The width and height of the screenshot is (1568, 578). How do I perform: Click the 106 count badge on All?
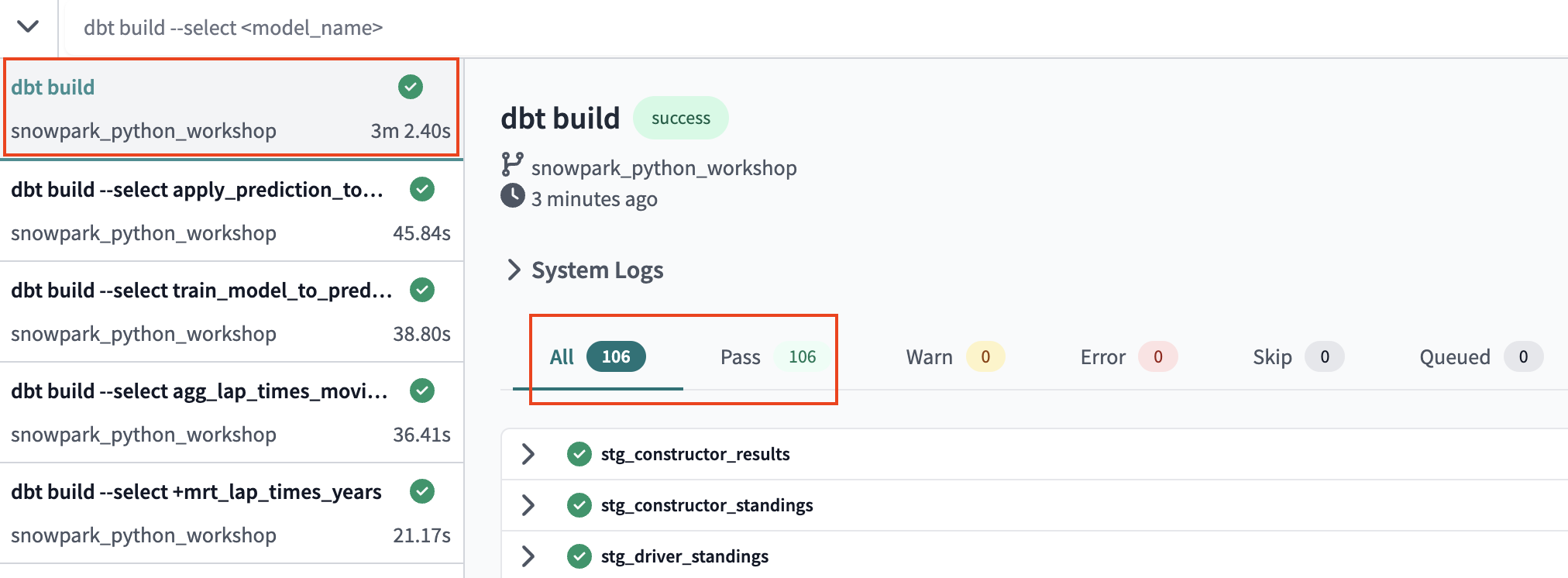pyautogui.click(x=616, y=356)
